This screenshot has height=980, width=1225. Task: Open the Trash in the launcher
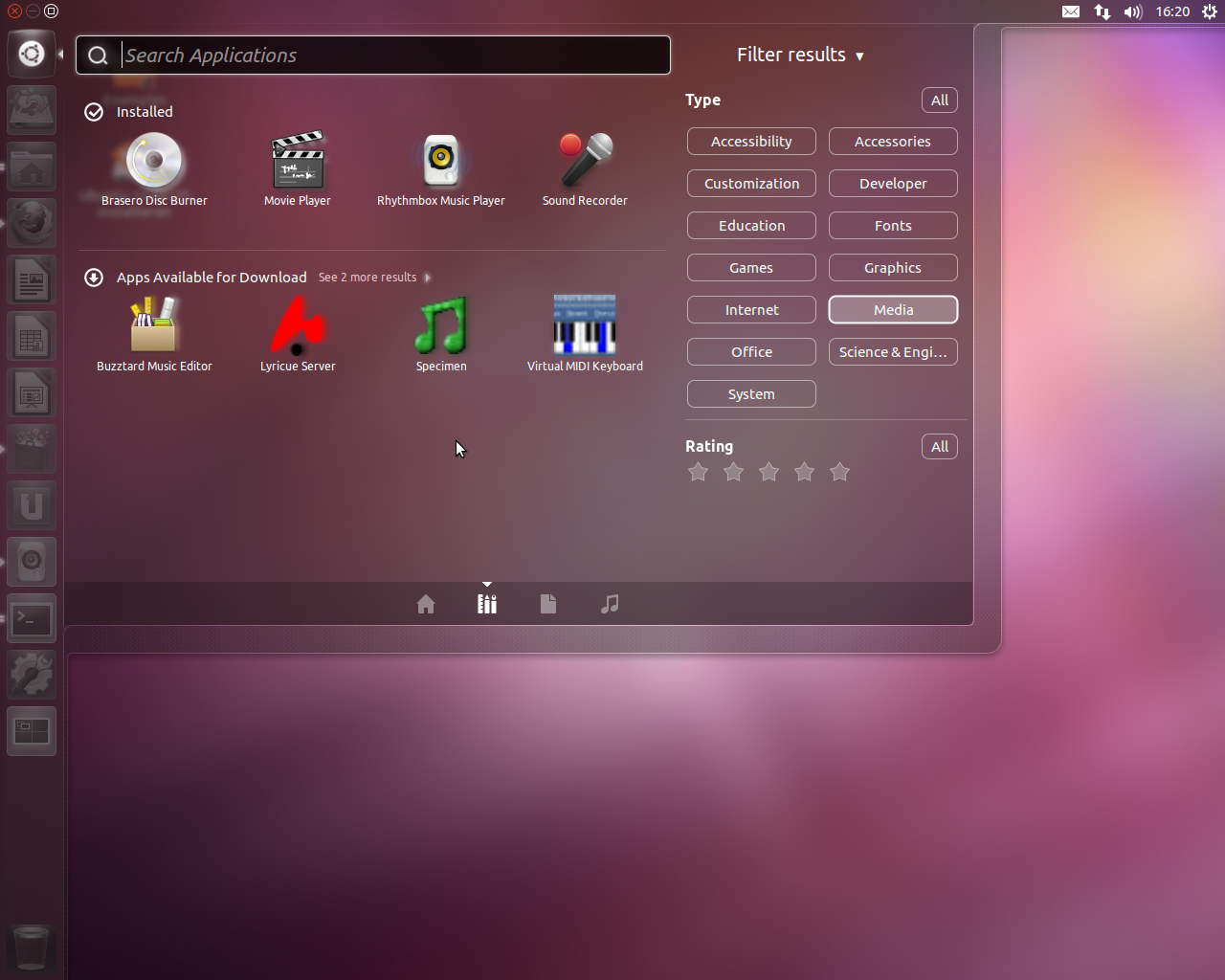tap(32, 949)
